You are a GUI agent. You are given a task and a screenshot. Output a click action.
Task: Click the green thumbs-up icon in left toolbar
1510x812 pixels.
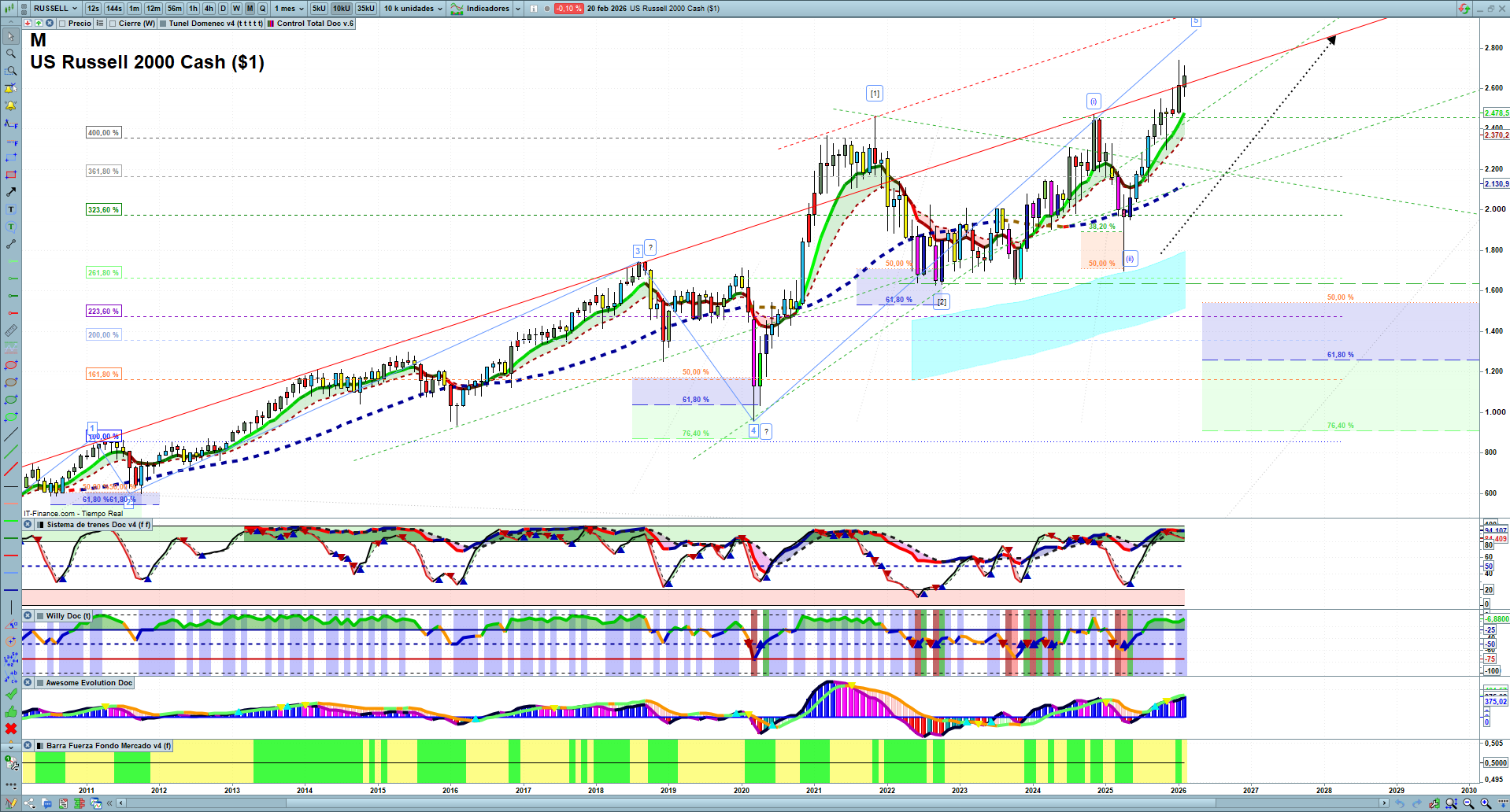[x=11, y=711]
